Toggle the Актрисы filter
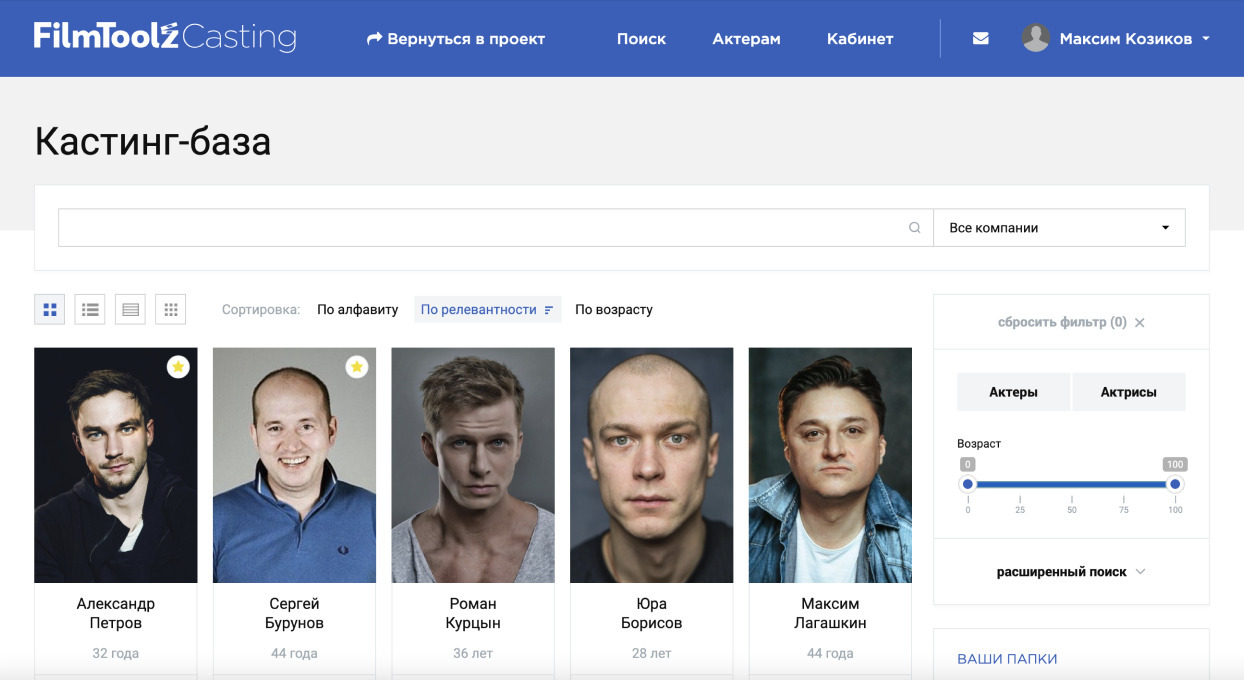Image resolution: width=1244 pixels, height=680 pixels. pos(1128,392)
